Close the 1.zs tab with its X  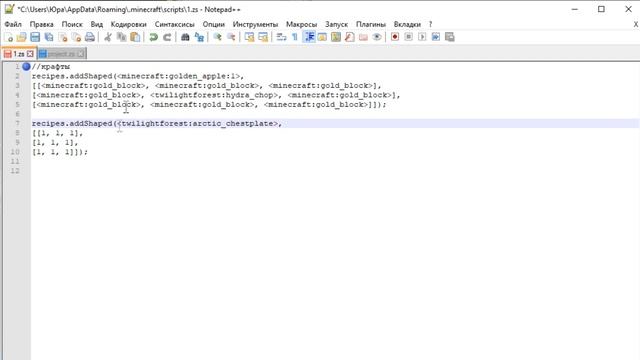coord(30,54)
